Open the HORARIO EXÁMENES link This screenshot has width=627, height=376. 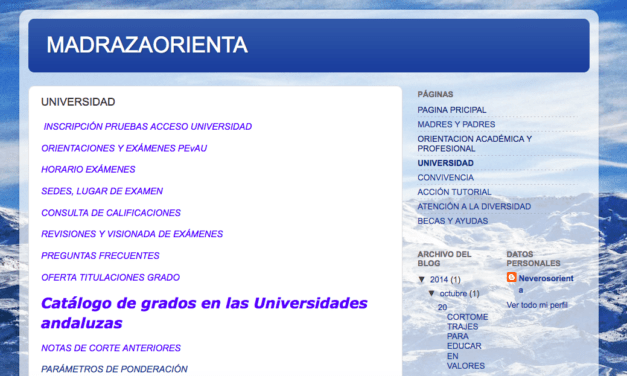(88, 170)
